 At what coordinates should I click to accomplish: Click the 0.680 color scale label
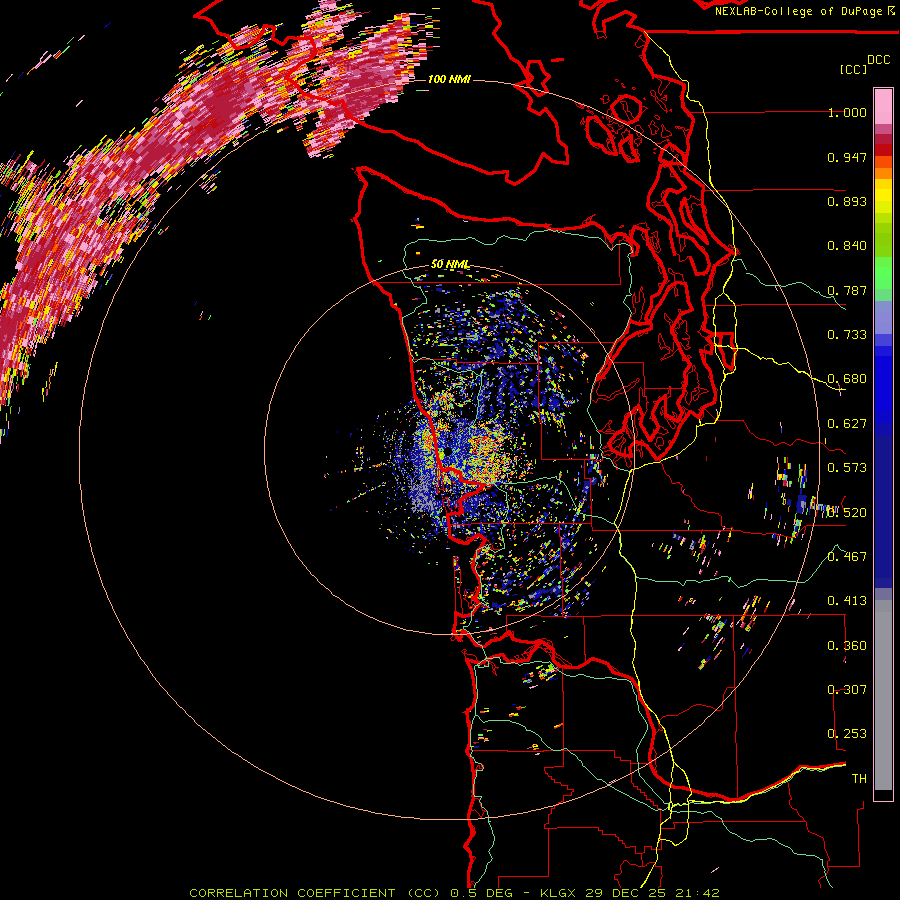(x=847, y=379)
